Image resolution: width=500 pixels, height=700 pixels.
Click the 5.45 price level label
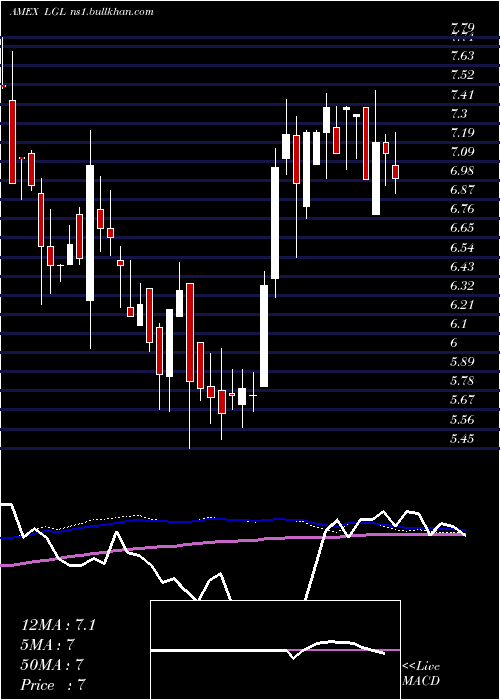[462, 438]
